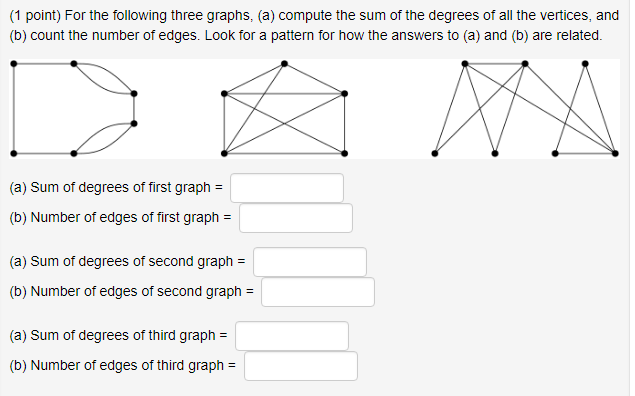Select the bottom-right vertex of the second graph
The image size is (635, 396).
(x=344, y=153)
